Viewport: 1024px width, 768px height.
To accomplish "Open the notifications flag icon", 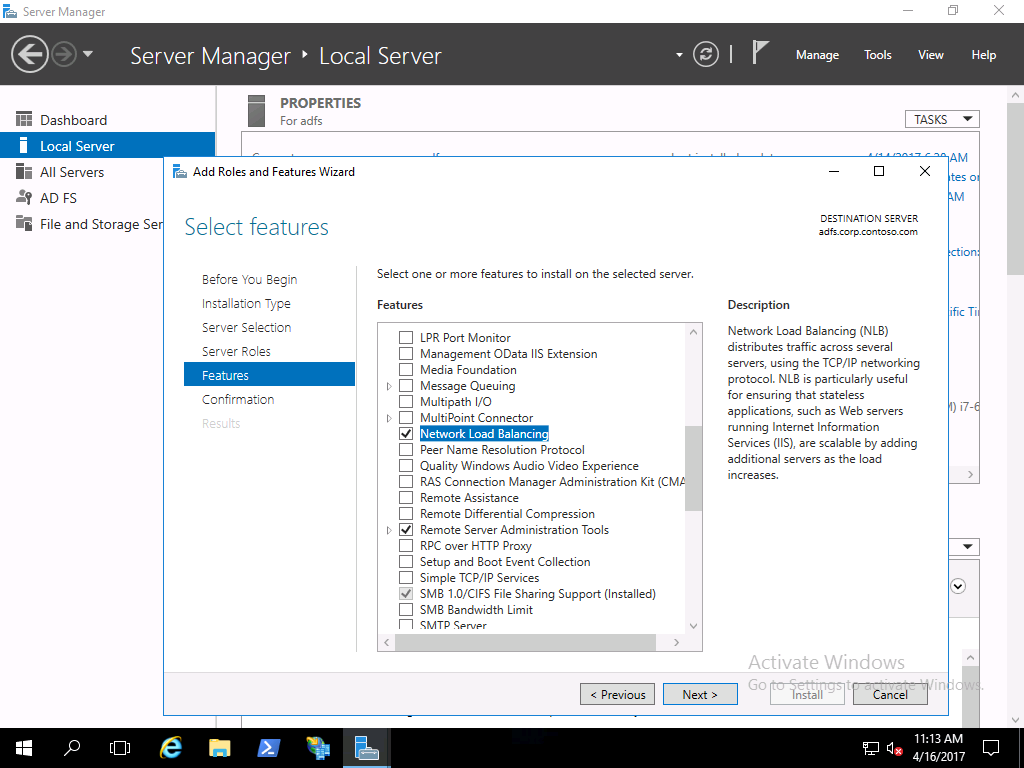I will [x=760, y=53].
